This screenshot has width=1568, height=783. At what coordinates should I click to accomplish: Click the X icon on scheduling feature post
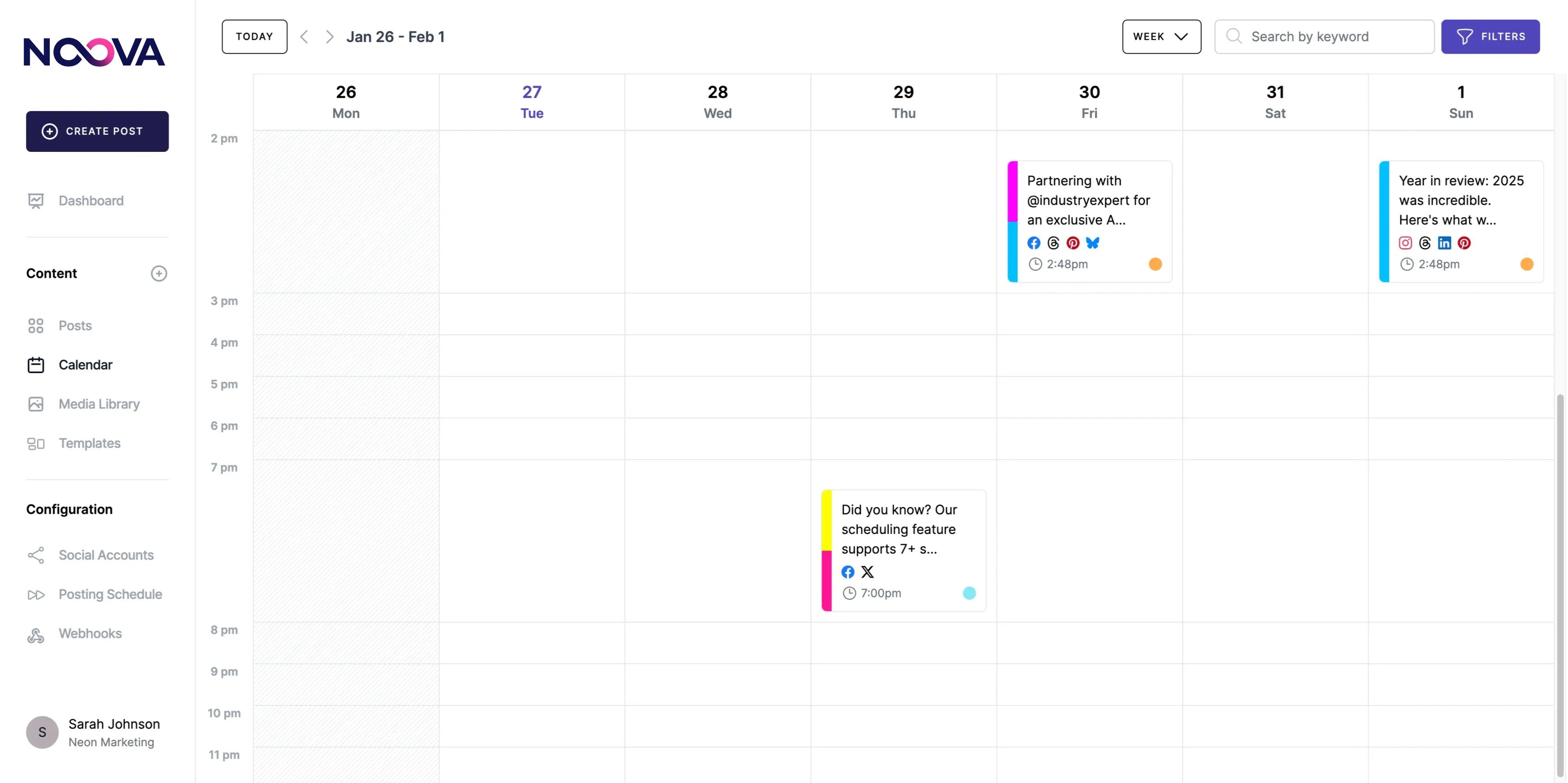(x=867, y=572)
